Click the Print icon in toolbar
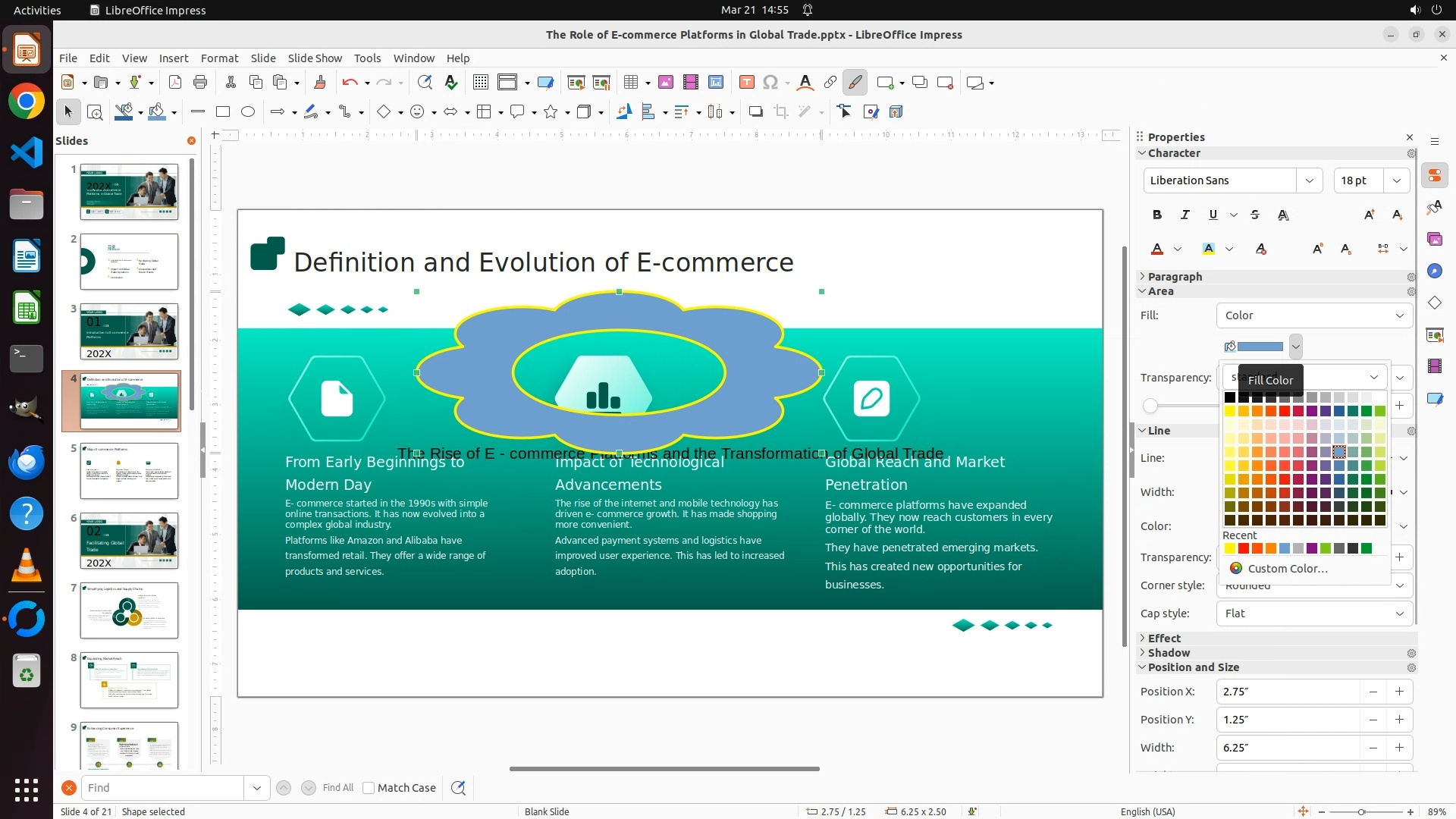This screenshot has width=1456, height=819. 200,83
